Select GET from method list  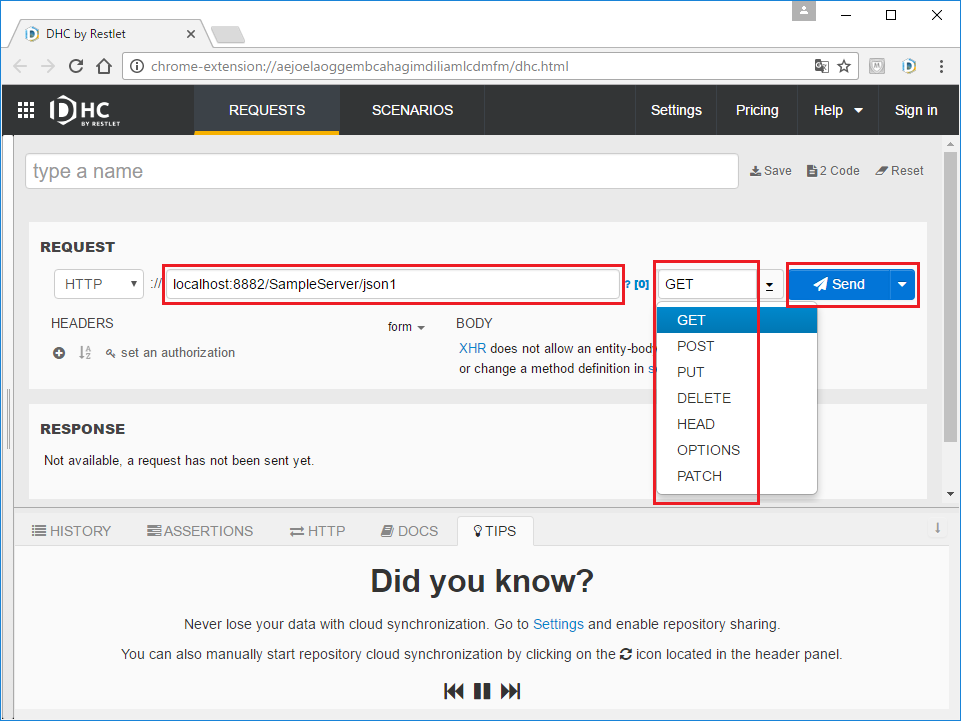point(737,320)
